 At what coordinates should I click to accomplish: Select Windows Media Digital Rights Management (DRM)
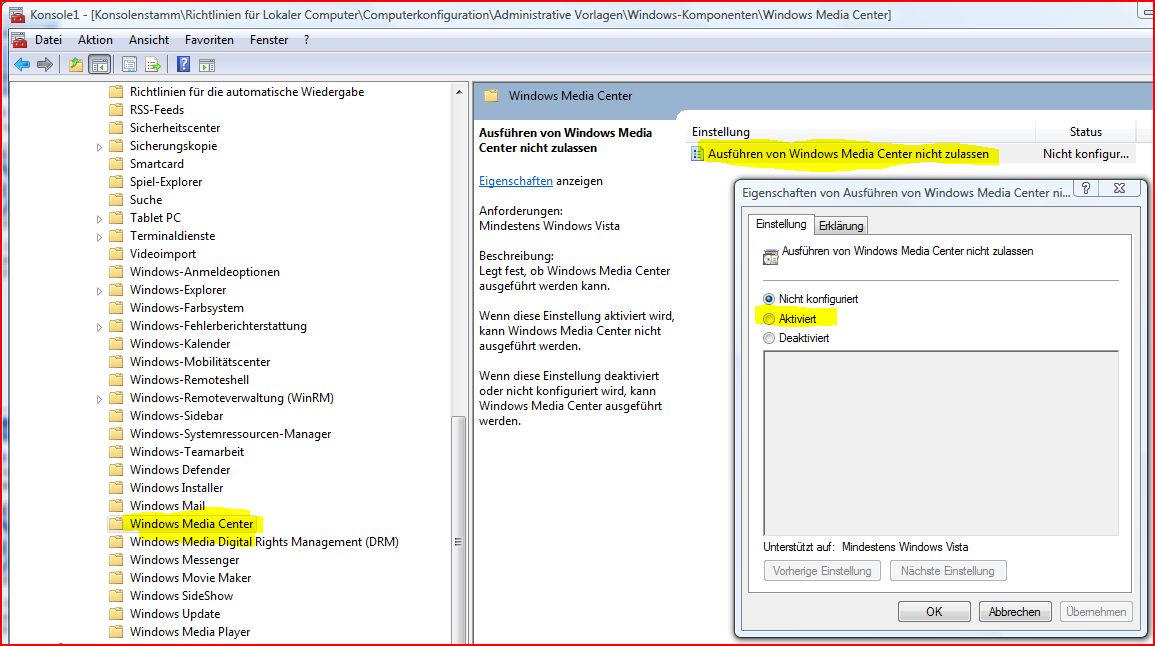pos(264,541)
